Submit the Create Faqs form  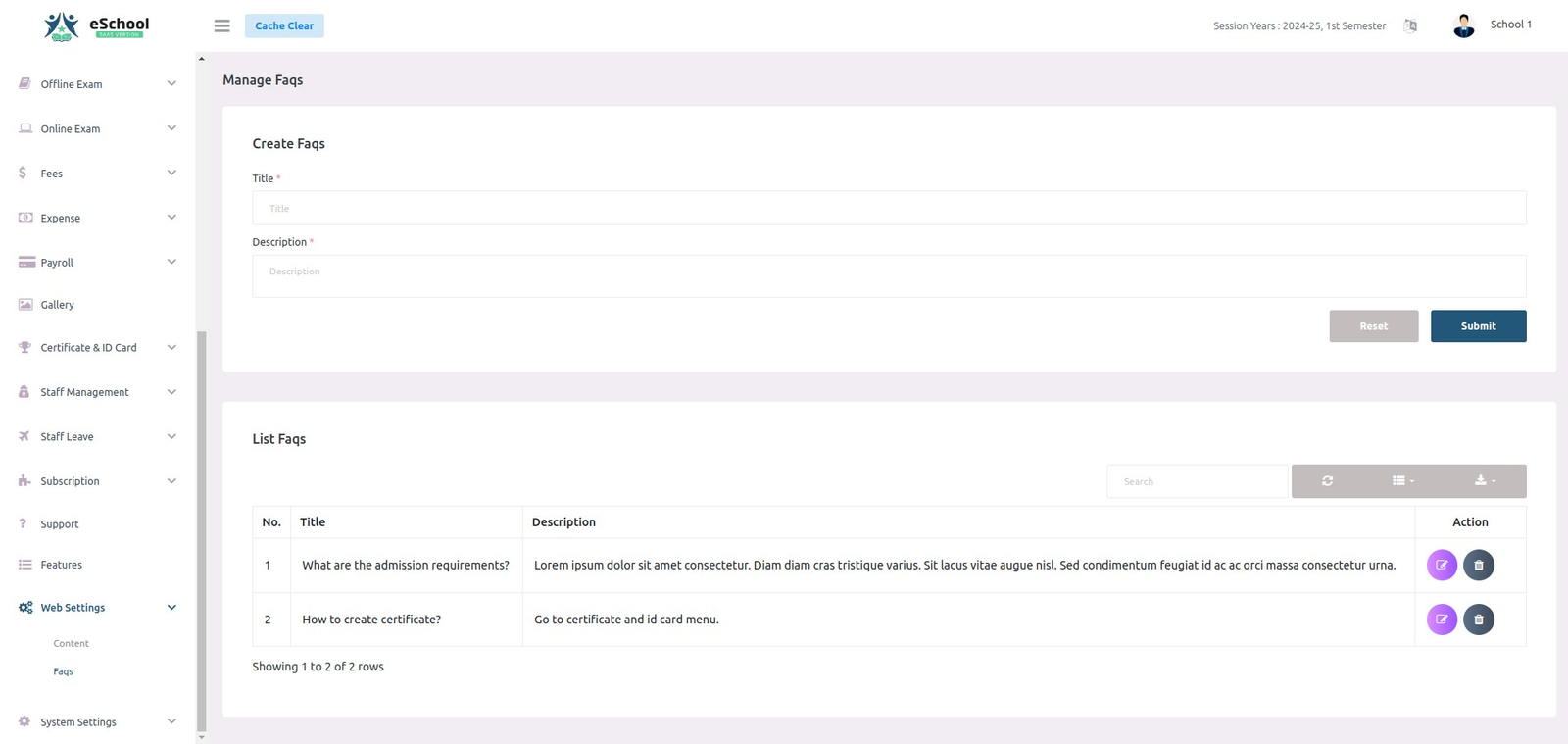[x=1477, y=326]
